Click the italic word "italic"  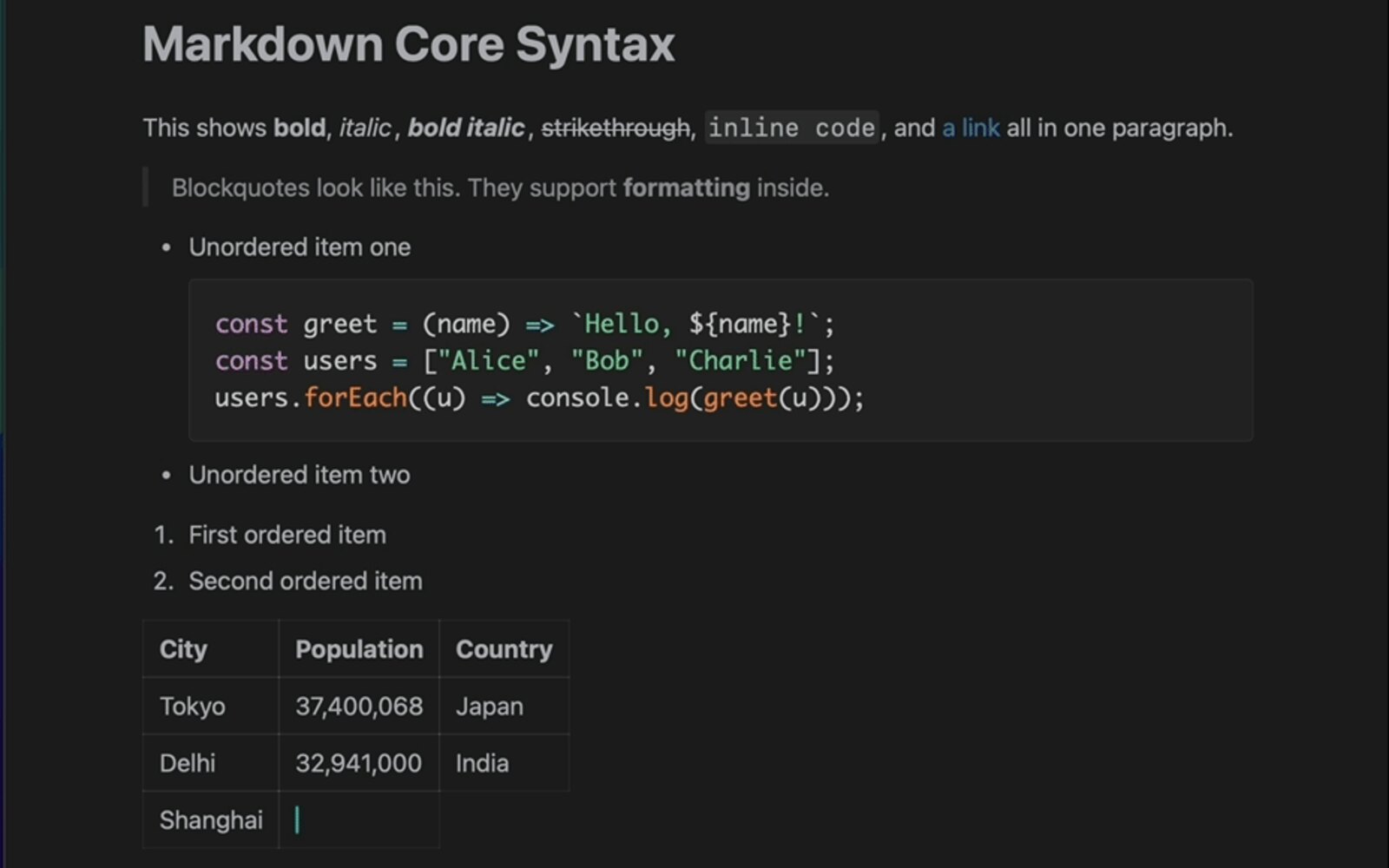[x=365, y=128]
